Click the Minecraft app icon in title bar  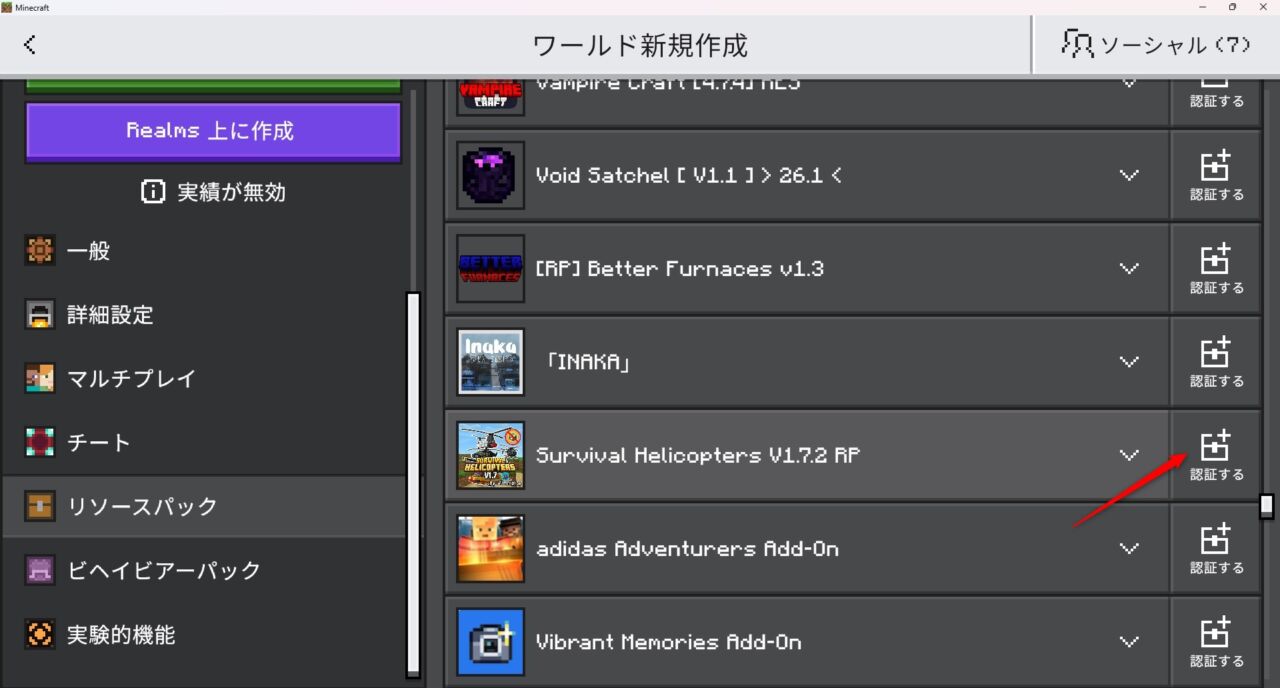(7, 7)
